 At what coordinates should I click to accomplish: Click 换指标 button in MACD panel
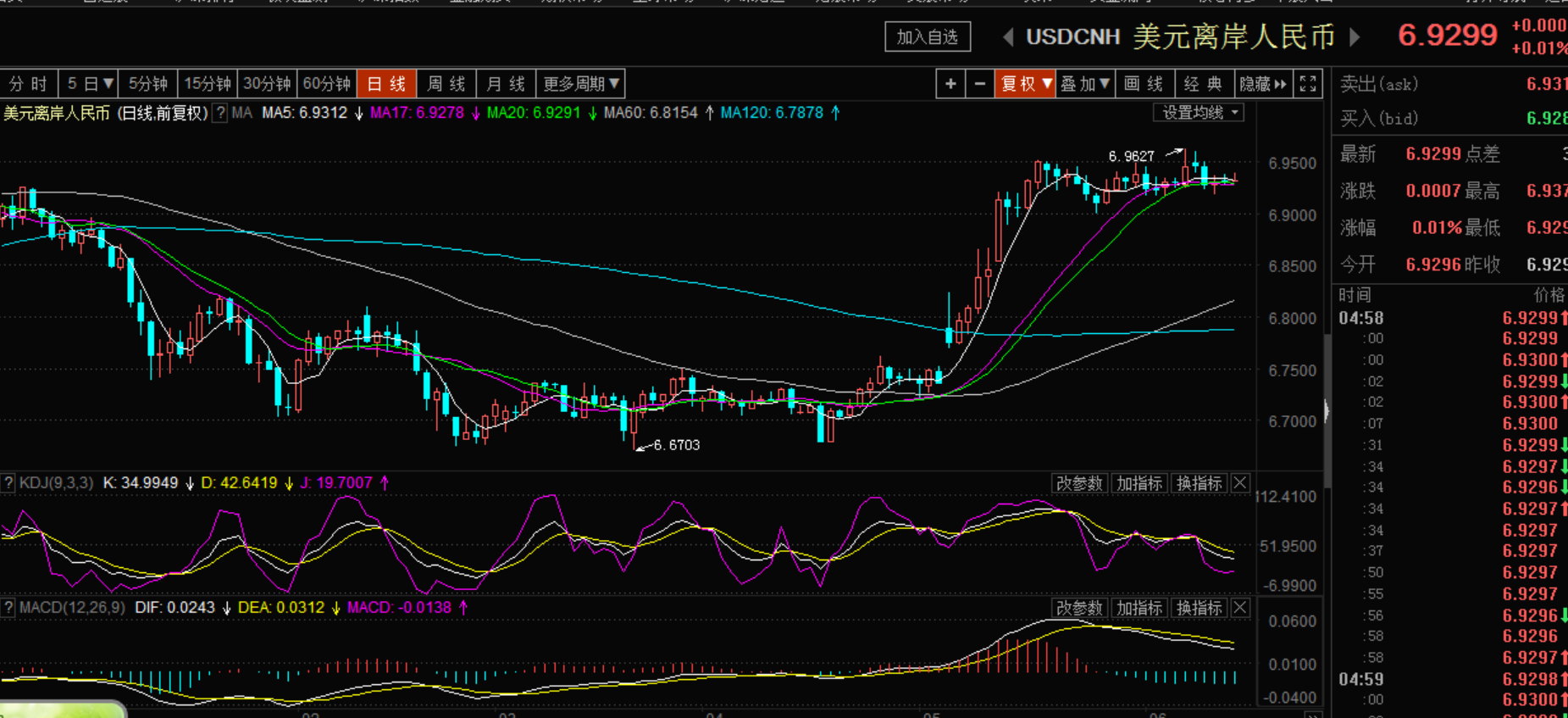pos(1200,608)
